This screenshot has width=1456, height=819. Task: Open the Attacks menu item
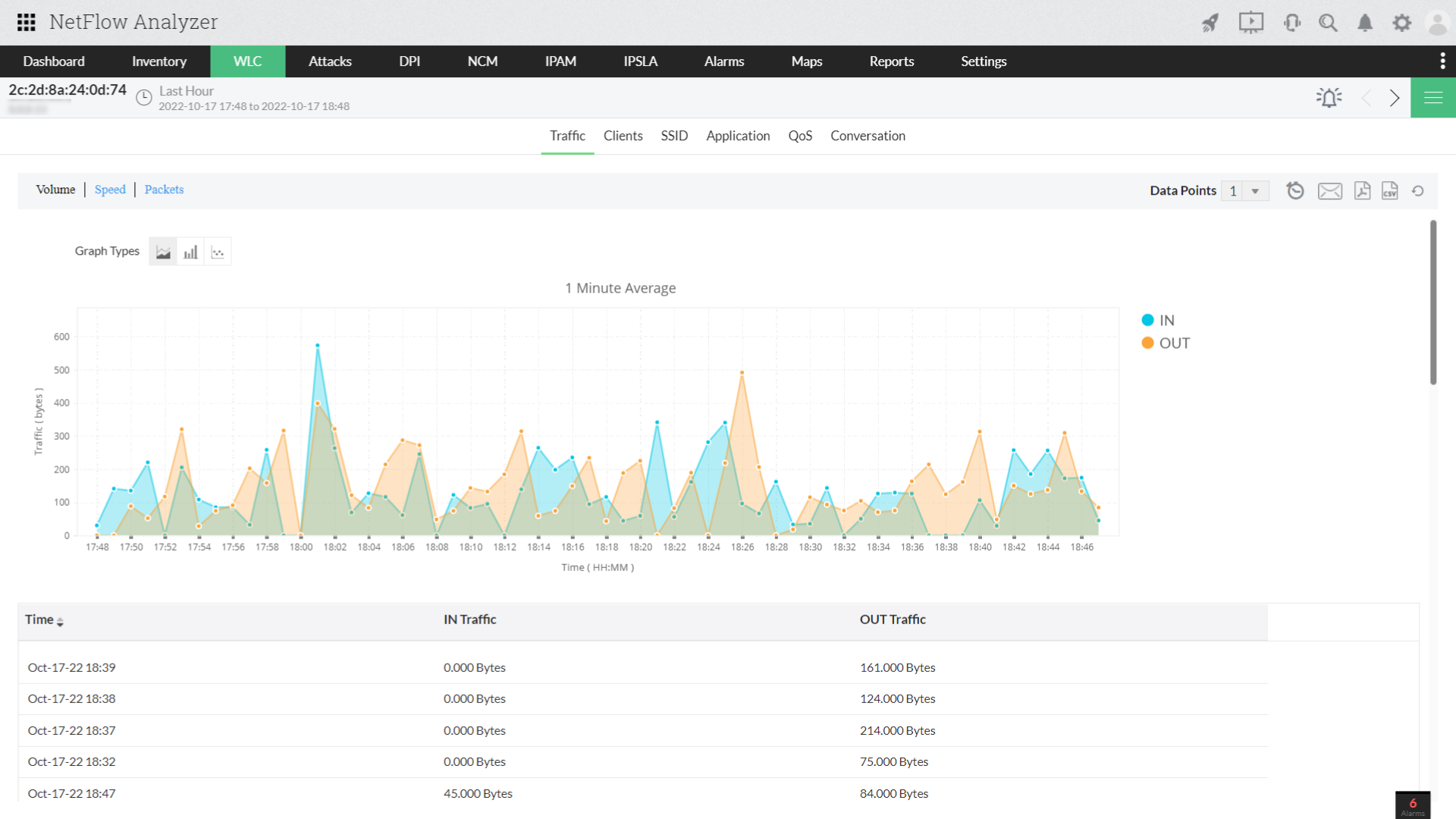(331, 61)
